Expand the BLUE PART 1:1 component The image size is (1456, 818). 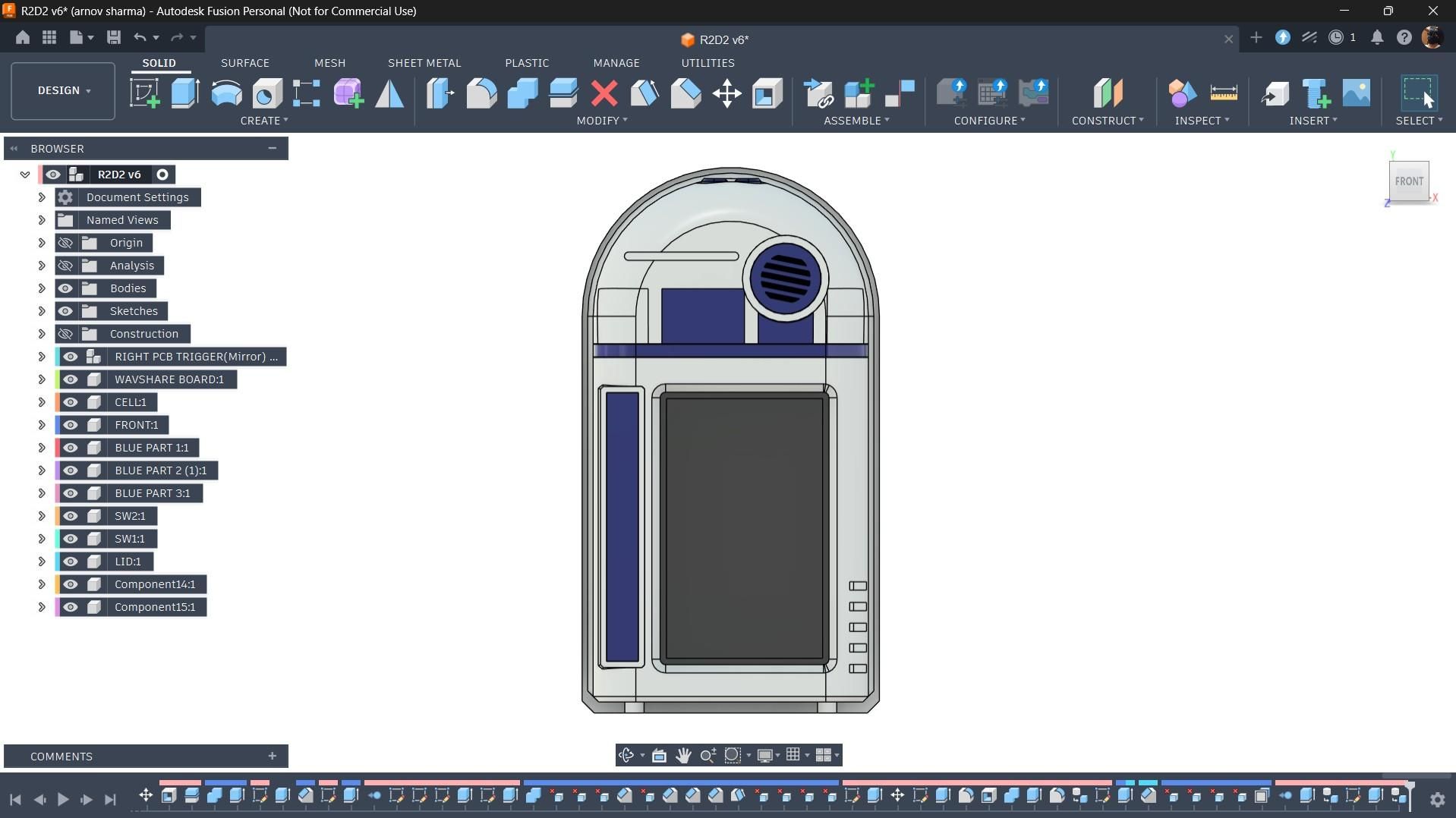point(42,448)
